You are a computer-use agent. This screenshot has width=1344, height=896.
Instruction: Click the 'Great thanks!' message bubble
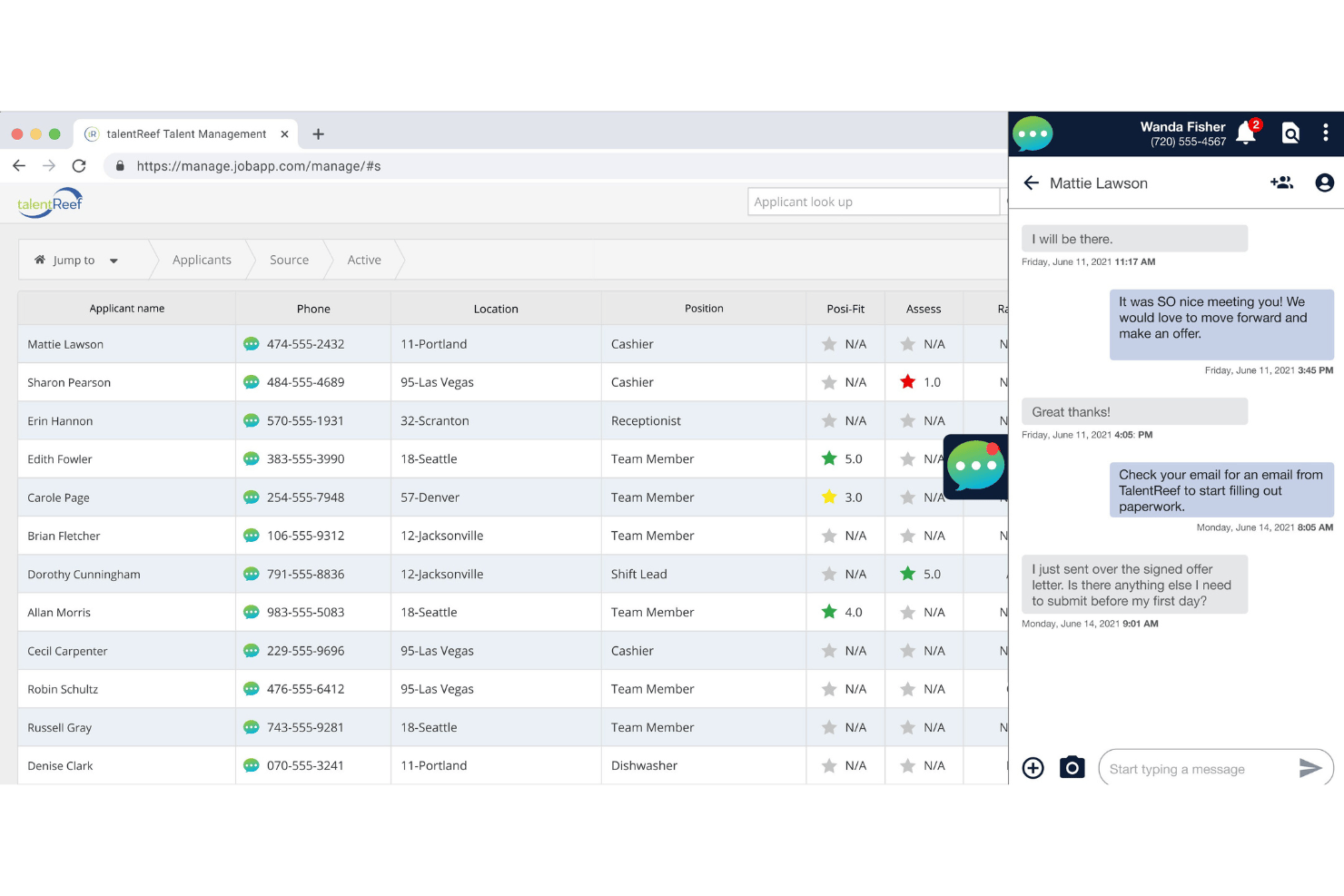coord(1134,411)
